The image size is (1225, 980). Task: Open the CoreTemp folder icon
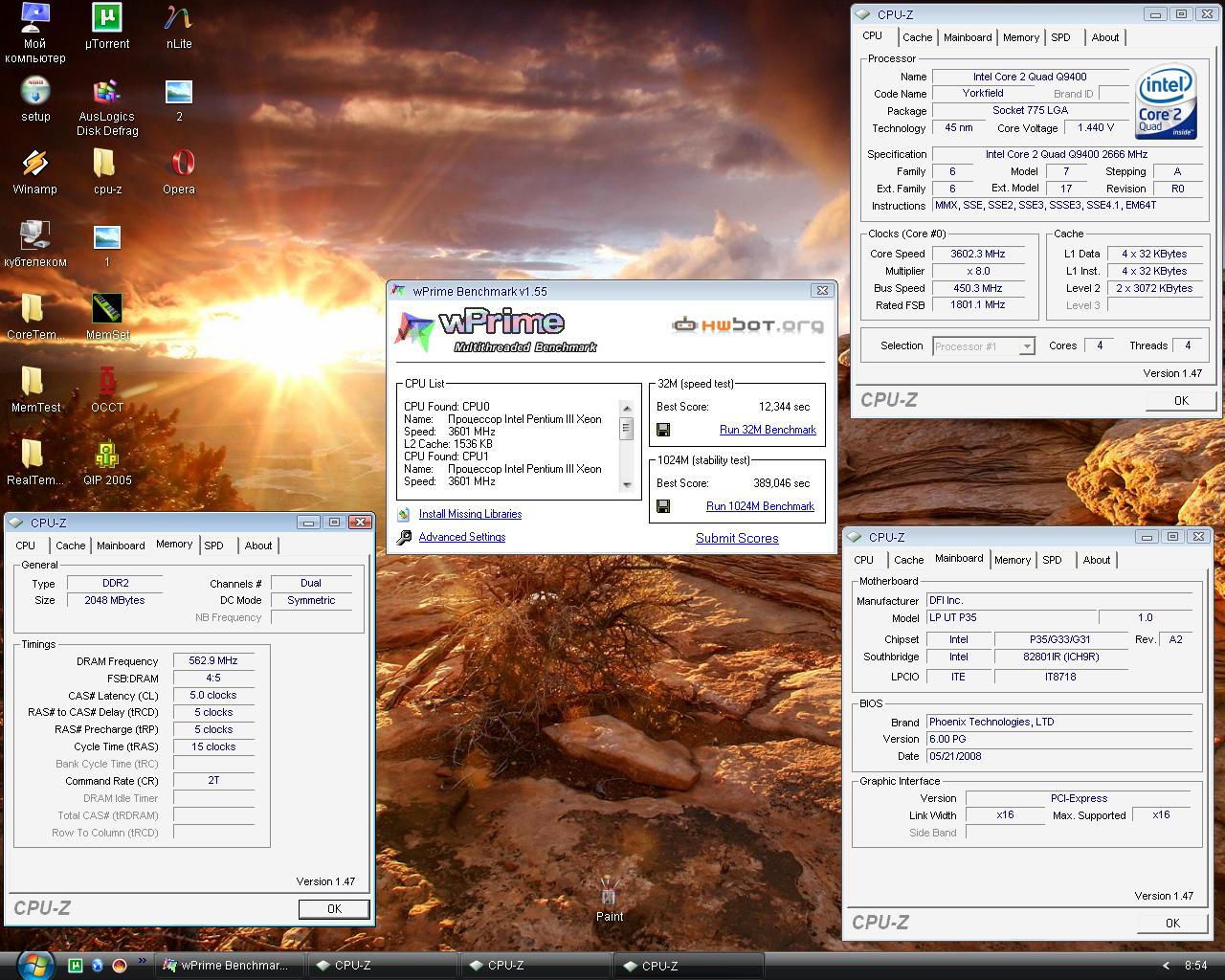click(x=35, y=318)
